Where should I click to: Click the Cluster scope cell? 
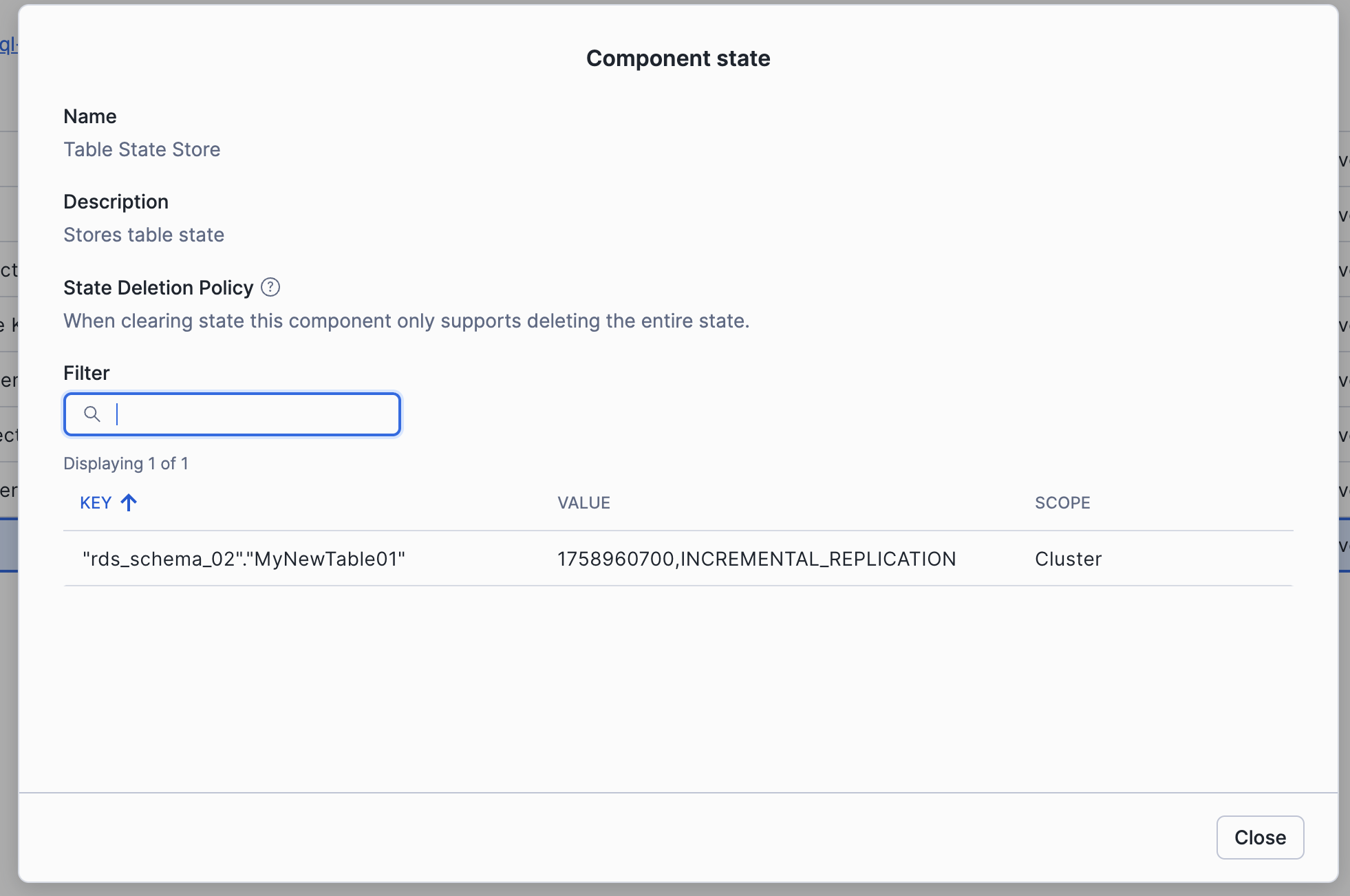pyautogui.click(x=1068, y=559)
